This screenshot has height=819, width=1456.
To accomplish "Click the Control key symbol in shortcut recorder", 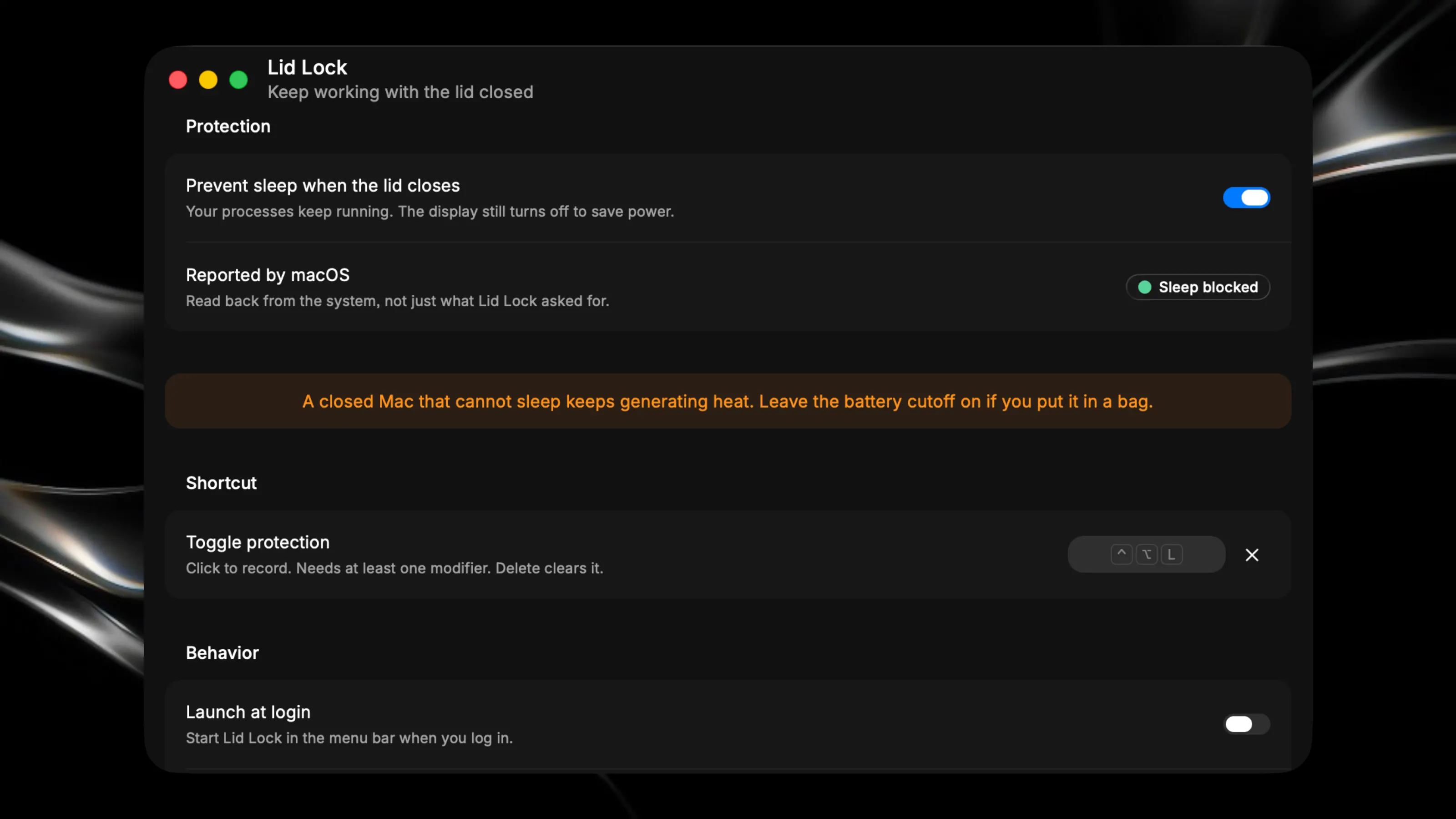I will (1122, 554).
